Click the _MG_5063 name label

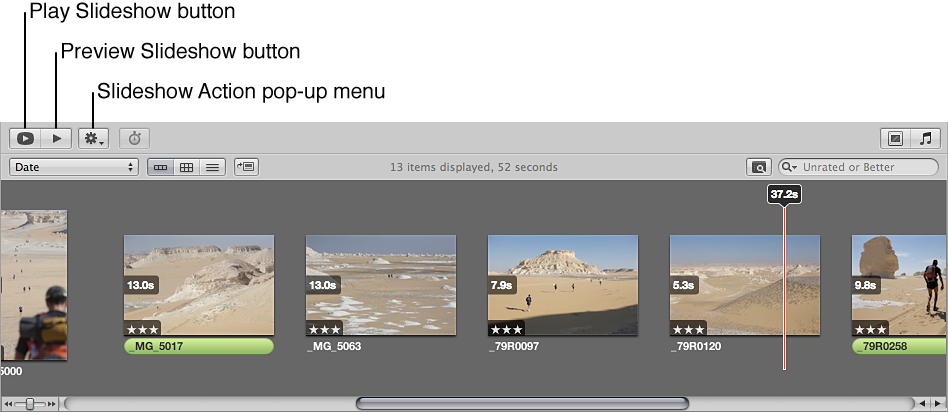coord(334,347)
